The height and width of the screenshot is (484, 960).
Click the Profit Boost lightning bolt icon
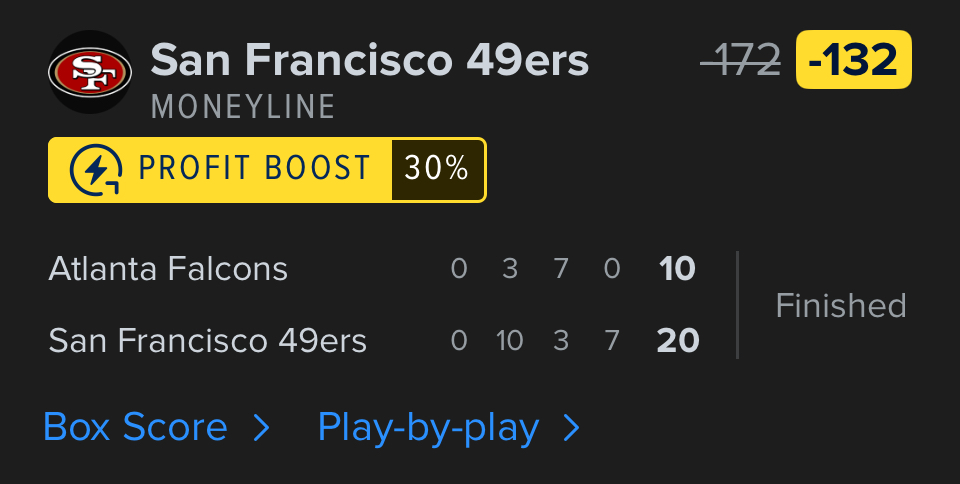(96, 170)
